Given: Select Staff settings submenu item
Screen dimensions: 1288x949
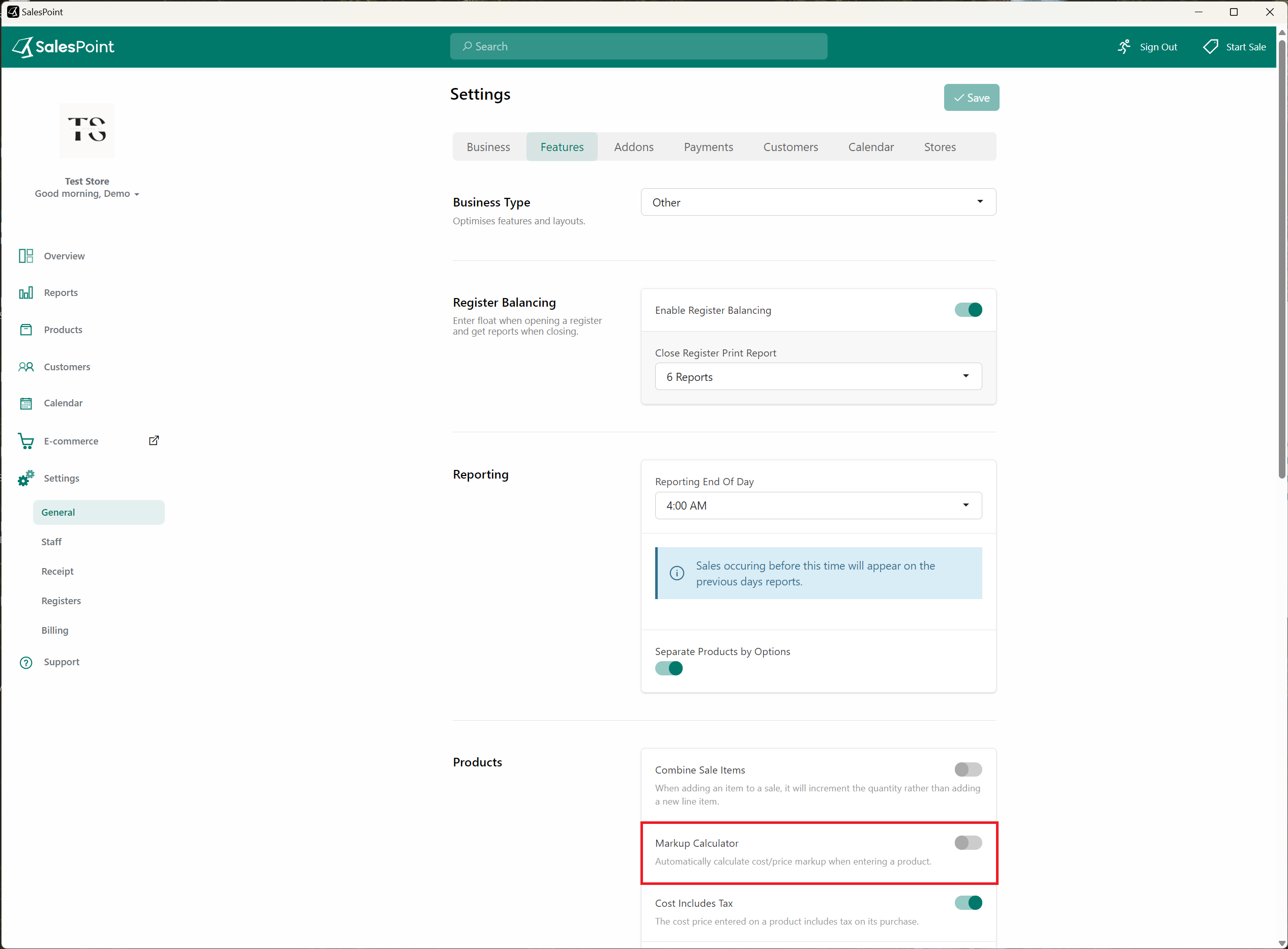Looking at the screenshot, I should coord(51,542).
